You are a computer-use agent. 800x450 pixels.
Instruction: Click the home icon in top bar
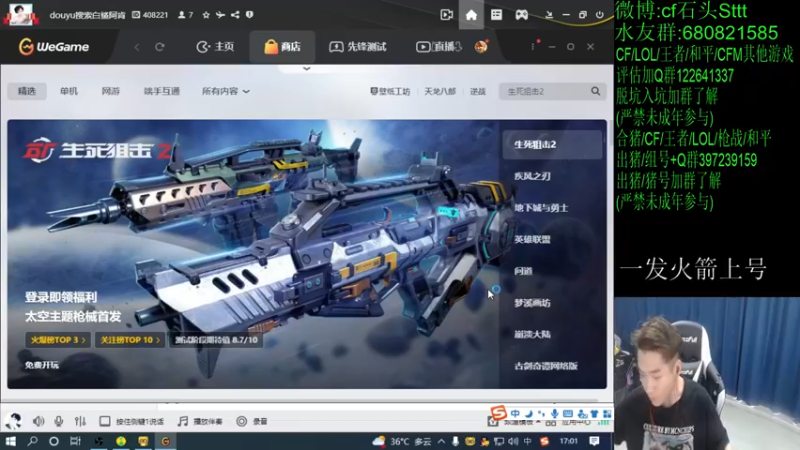point(471,15)
